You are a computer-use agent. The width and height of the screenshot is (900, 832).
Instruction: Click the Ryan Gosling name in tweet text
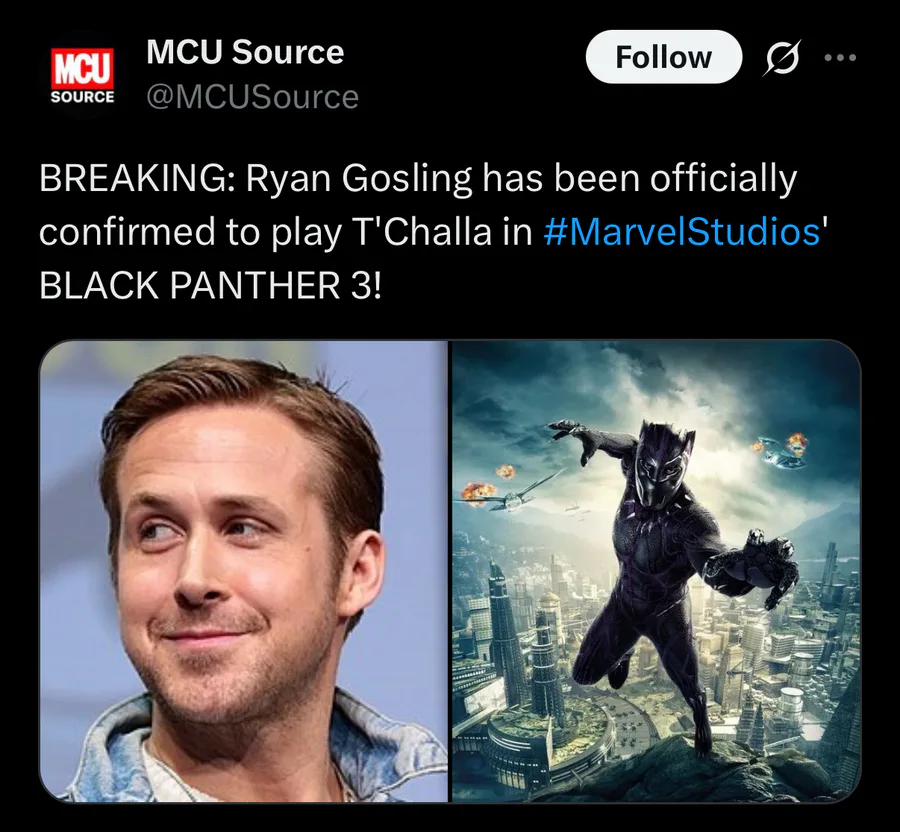point(359,180)
